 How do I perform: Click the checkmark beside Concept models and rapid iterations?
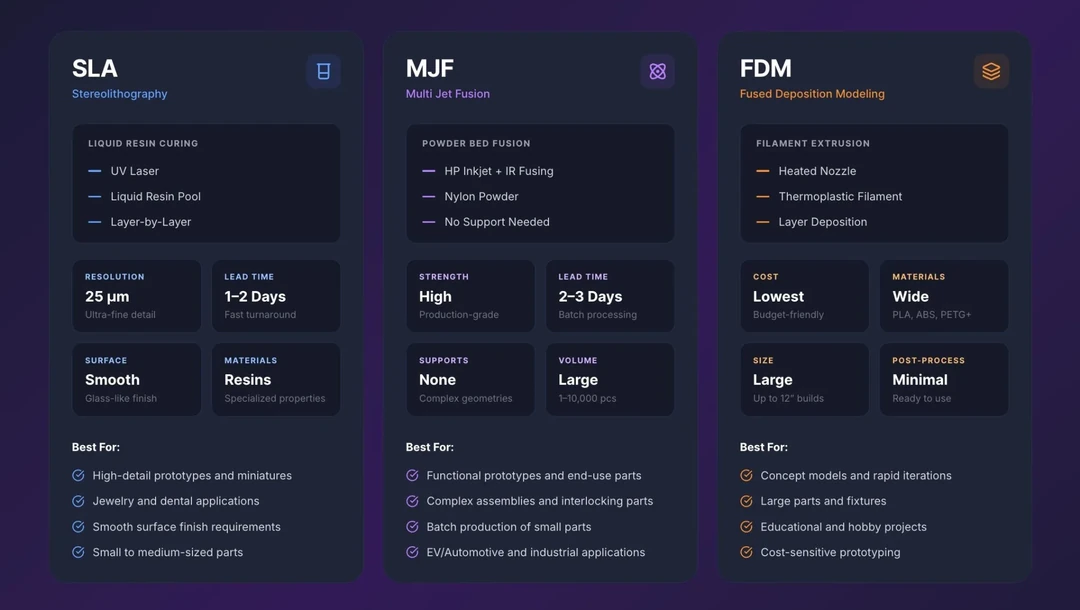coord(747,475)
